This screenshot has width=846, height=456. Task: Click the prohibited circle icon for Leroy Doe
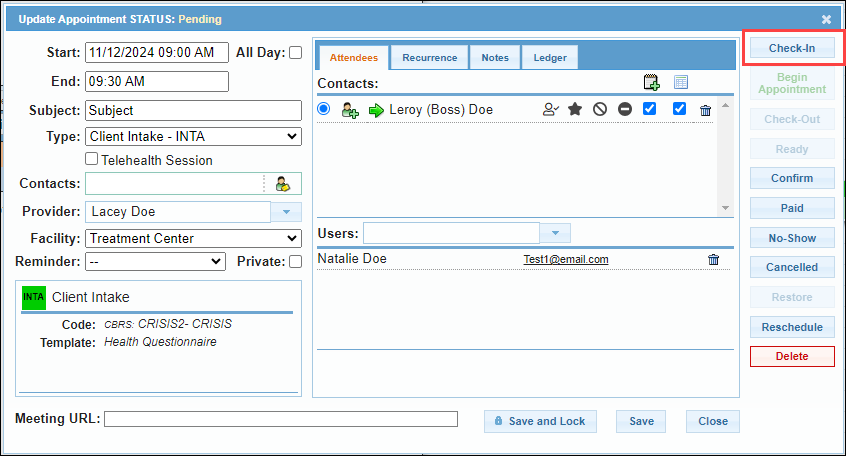(x=600, y=110)
